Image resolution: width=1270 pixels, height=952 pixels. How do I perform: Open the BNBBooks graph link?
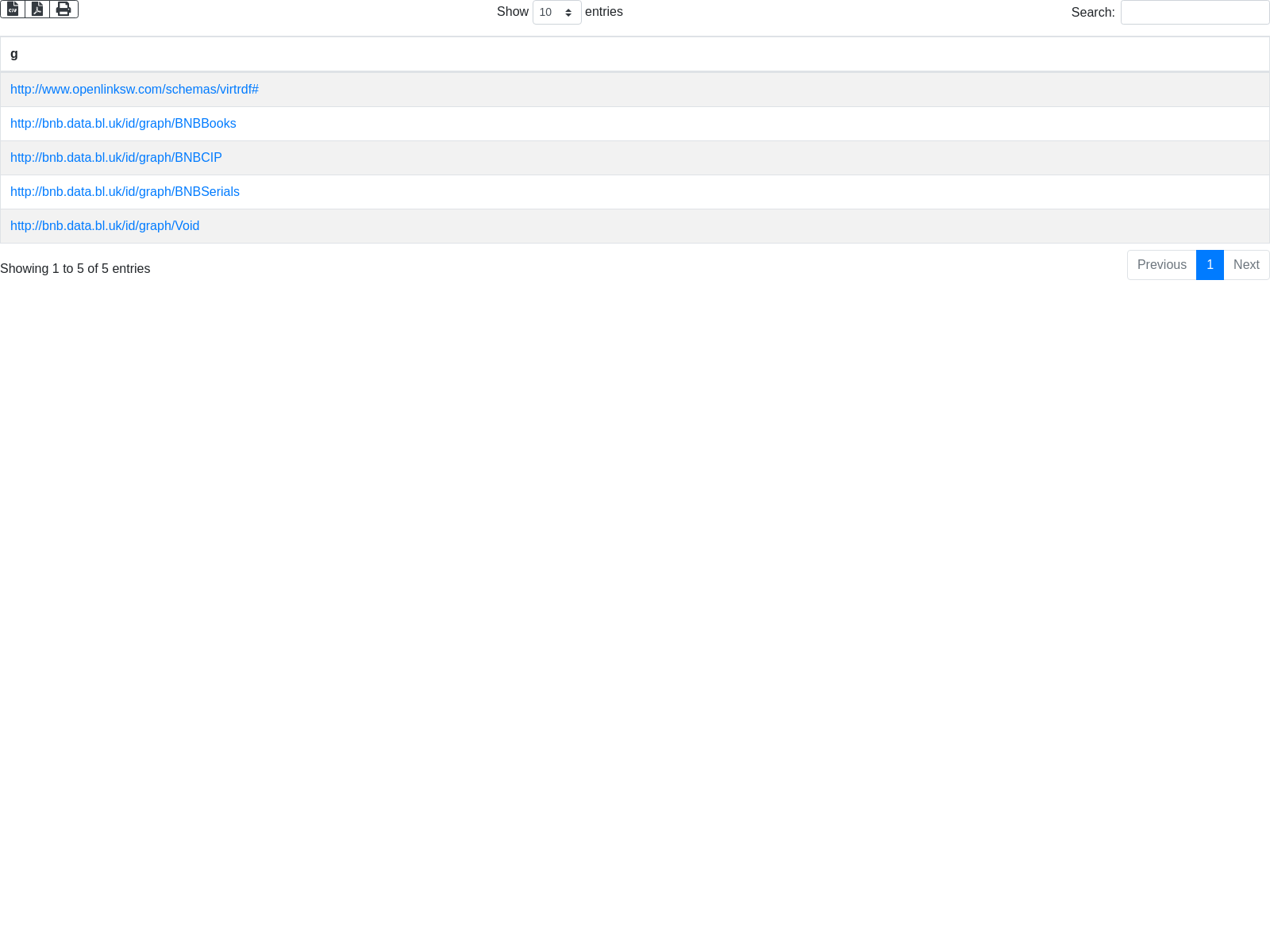[x=123, y=124]
